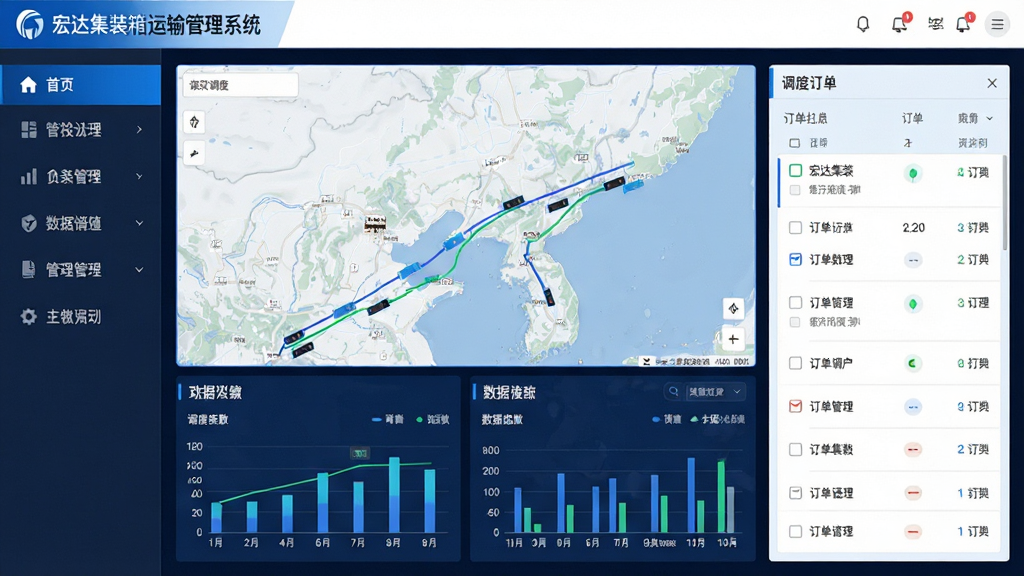Expand the chevron beside the shield sidebar item
Image resolution: width=1024 pixels, height=576 pixels.
click(x=139, y=223)
